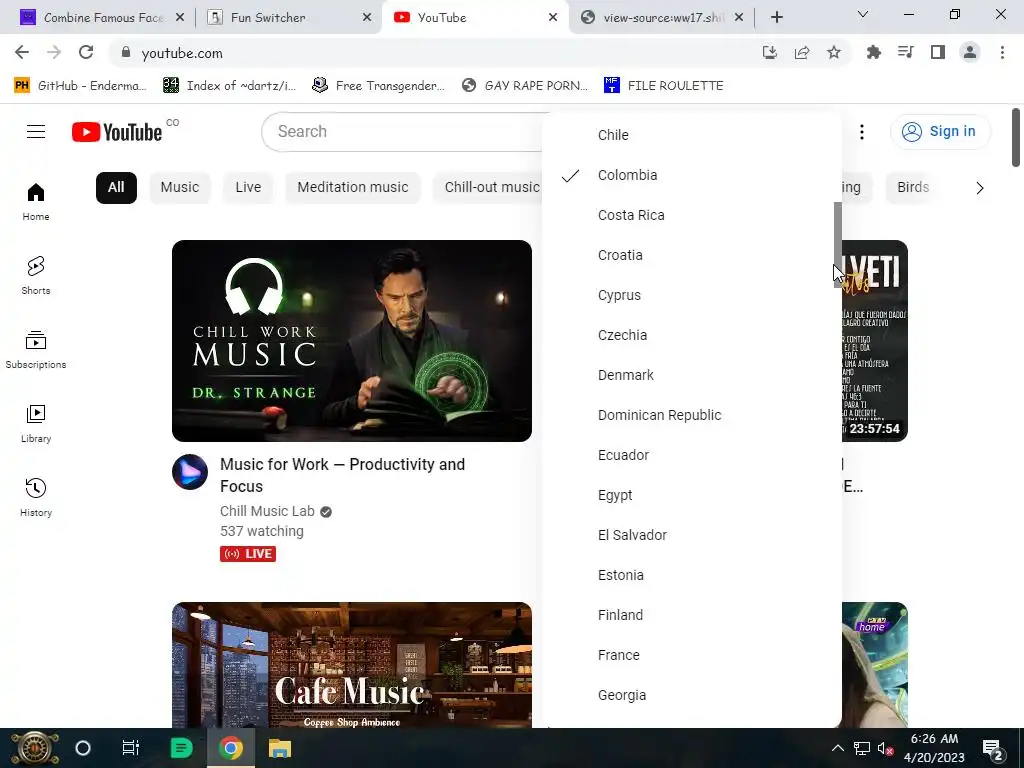Reload the page with refresh icon
Screen dimensions: 1024x768
86,53
